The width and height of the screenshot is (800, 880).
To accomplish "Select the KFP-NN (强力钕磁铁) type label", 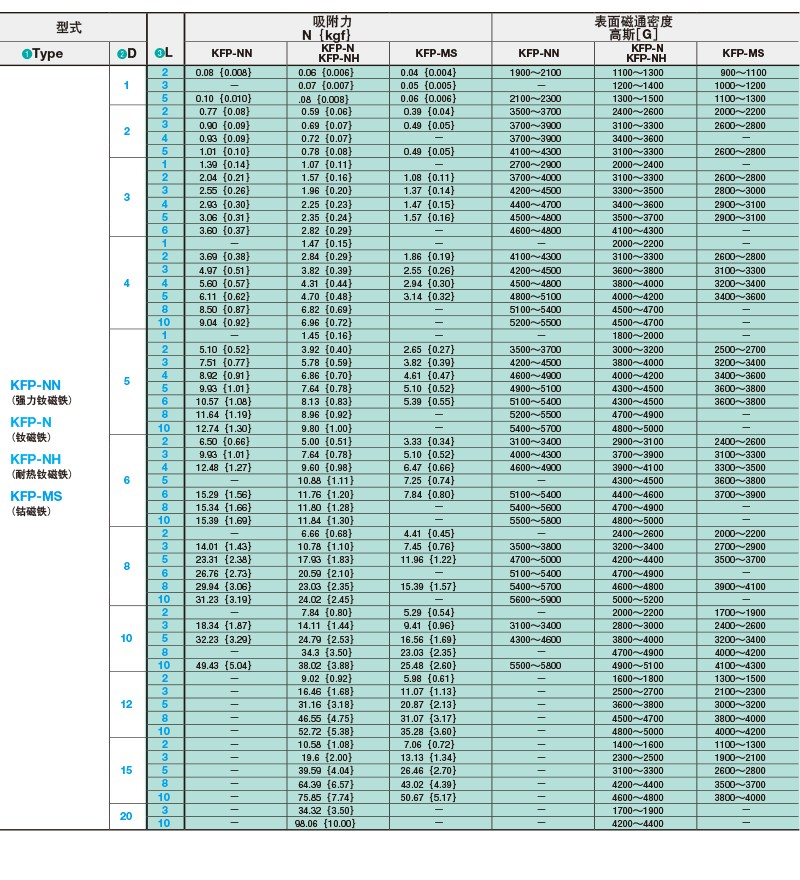I will 41,392.
